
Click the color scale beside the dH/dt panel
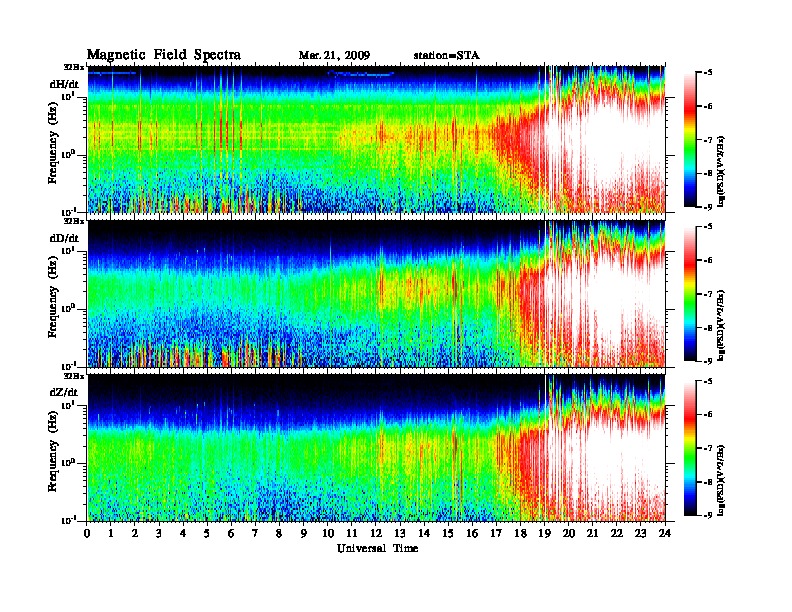tap(690, 140)
